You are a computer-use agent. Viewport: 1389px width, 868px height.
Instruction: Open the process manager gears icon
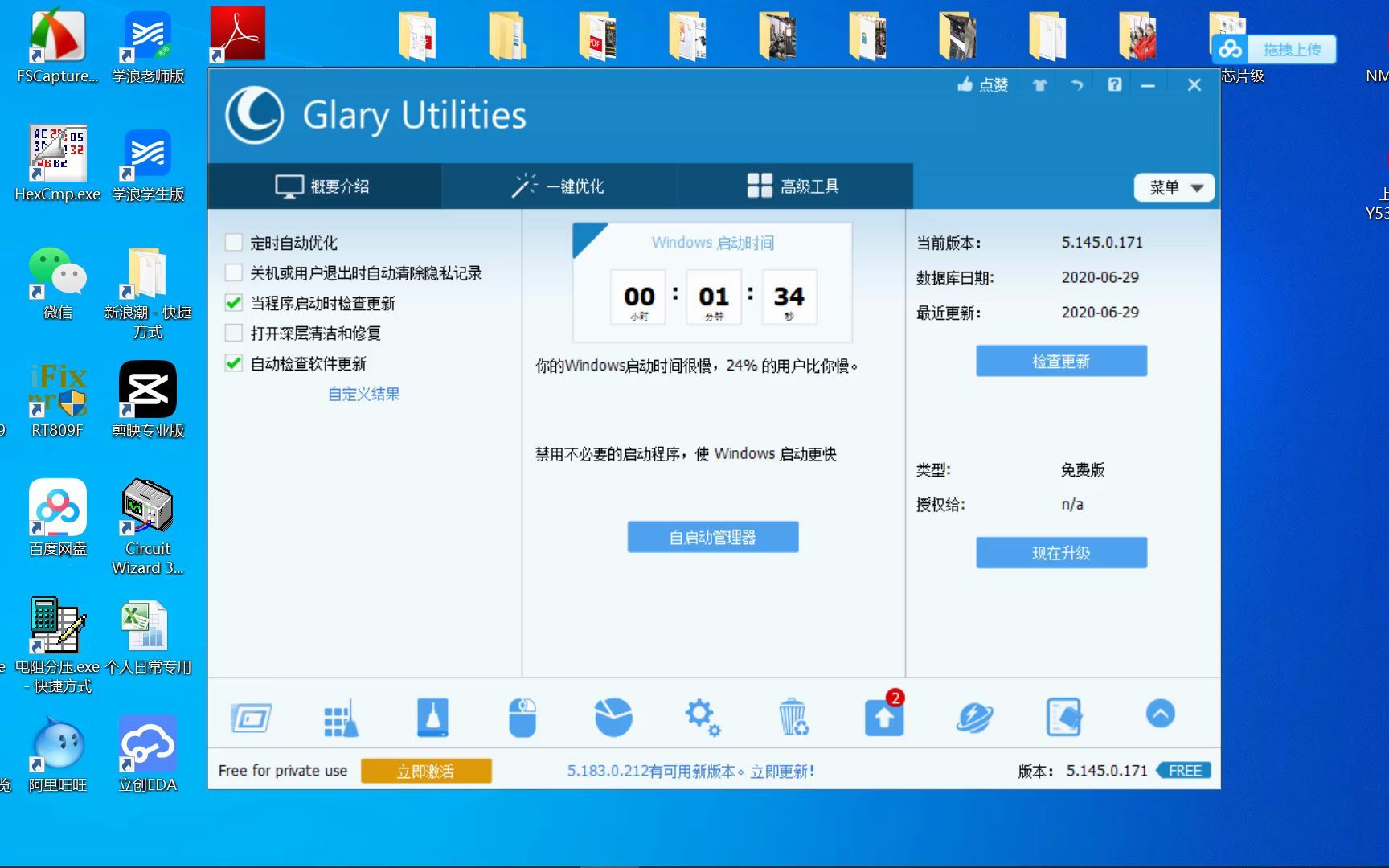coord(703,717)
